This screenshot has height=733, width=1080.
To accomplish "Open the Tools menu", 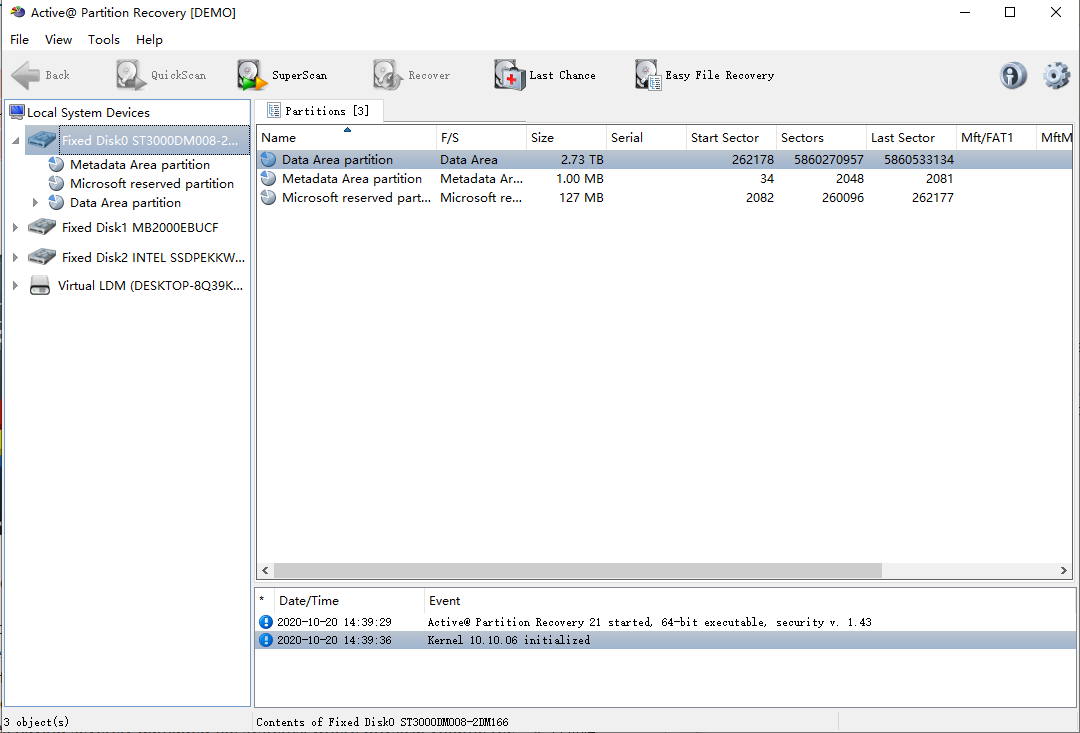I will point(103,40).
